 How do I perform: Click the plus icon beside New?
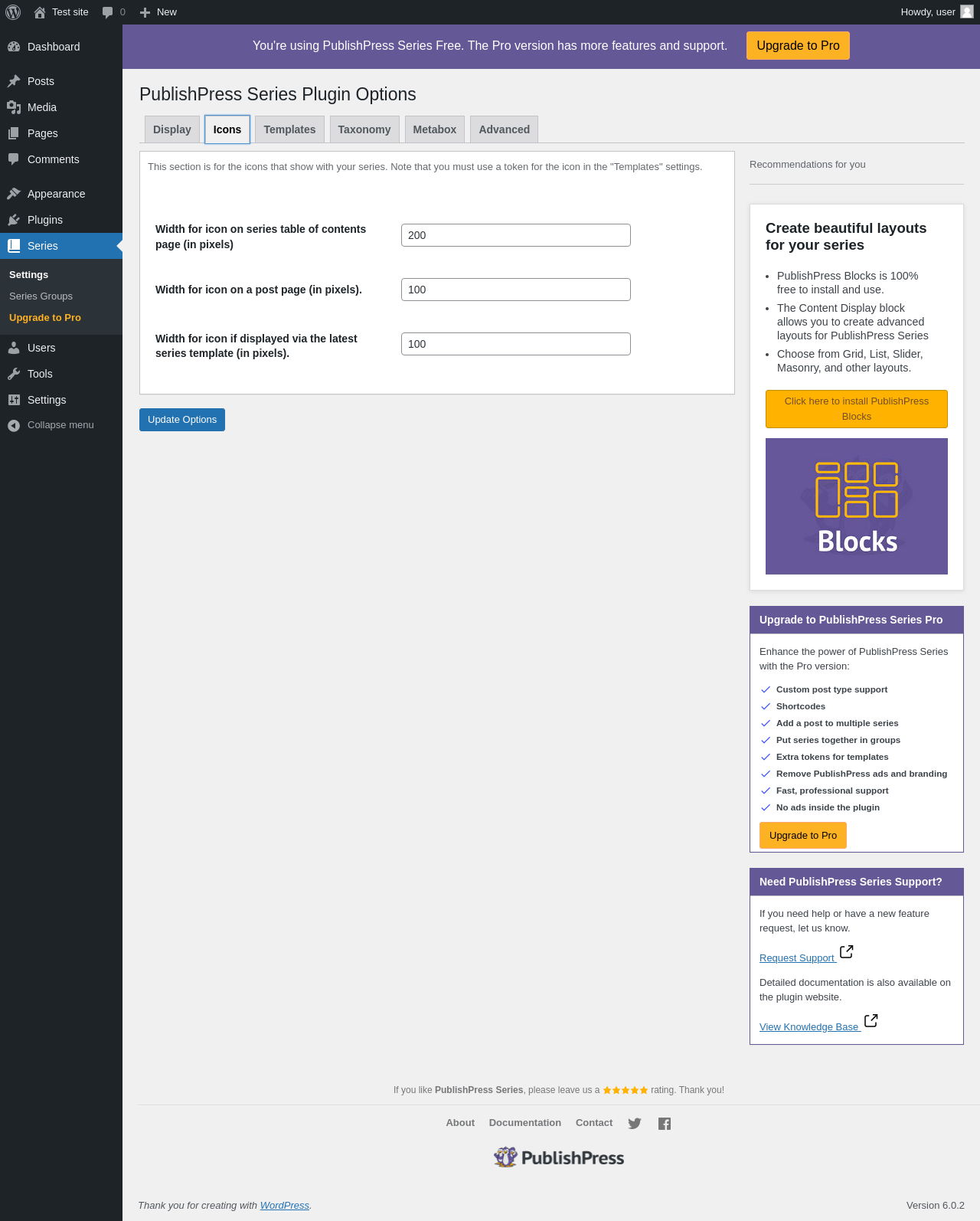pyautogui.click(x=145, y=12)
